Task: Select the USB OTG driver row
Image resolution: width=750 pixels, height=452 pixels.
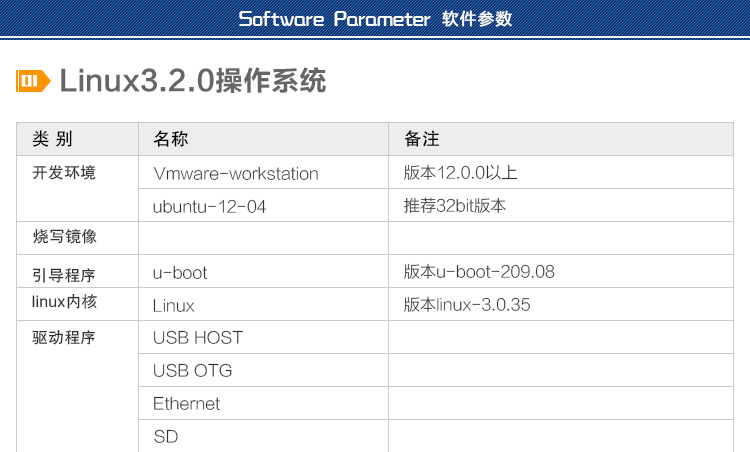Action: coord(192,371)
